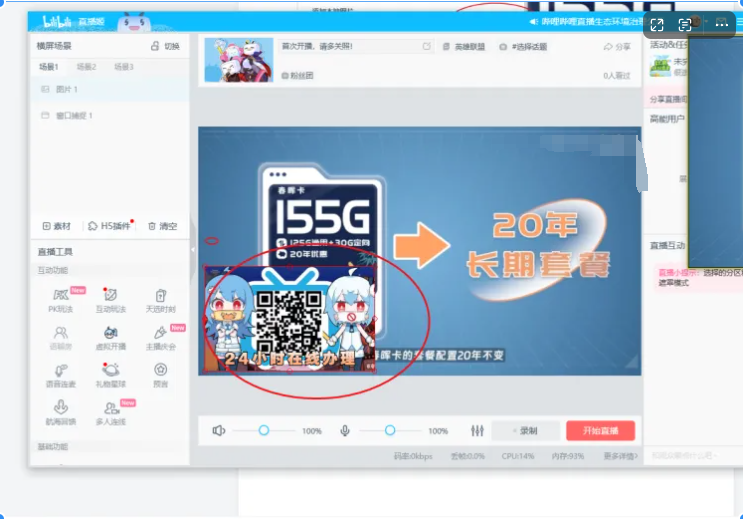
Task: Open the 天选时刻 lottery tool
Action: [160, 300]
